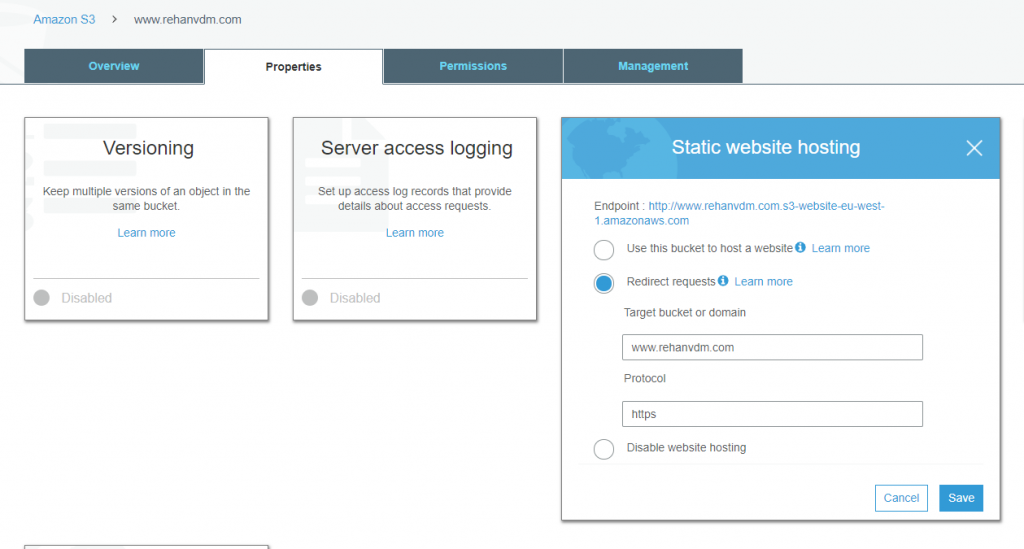This screenshot has width=1024, height=549.
Task: Save the static website hosting settings
Action: 961,498
